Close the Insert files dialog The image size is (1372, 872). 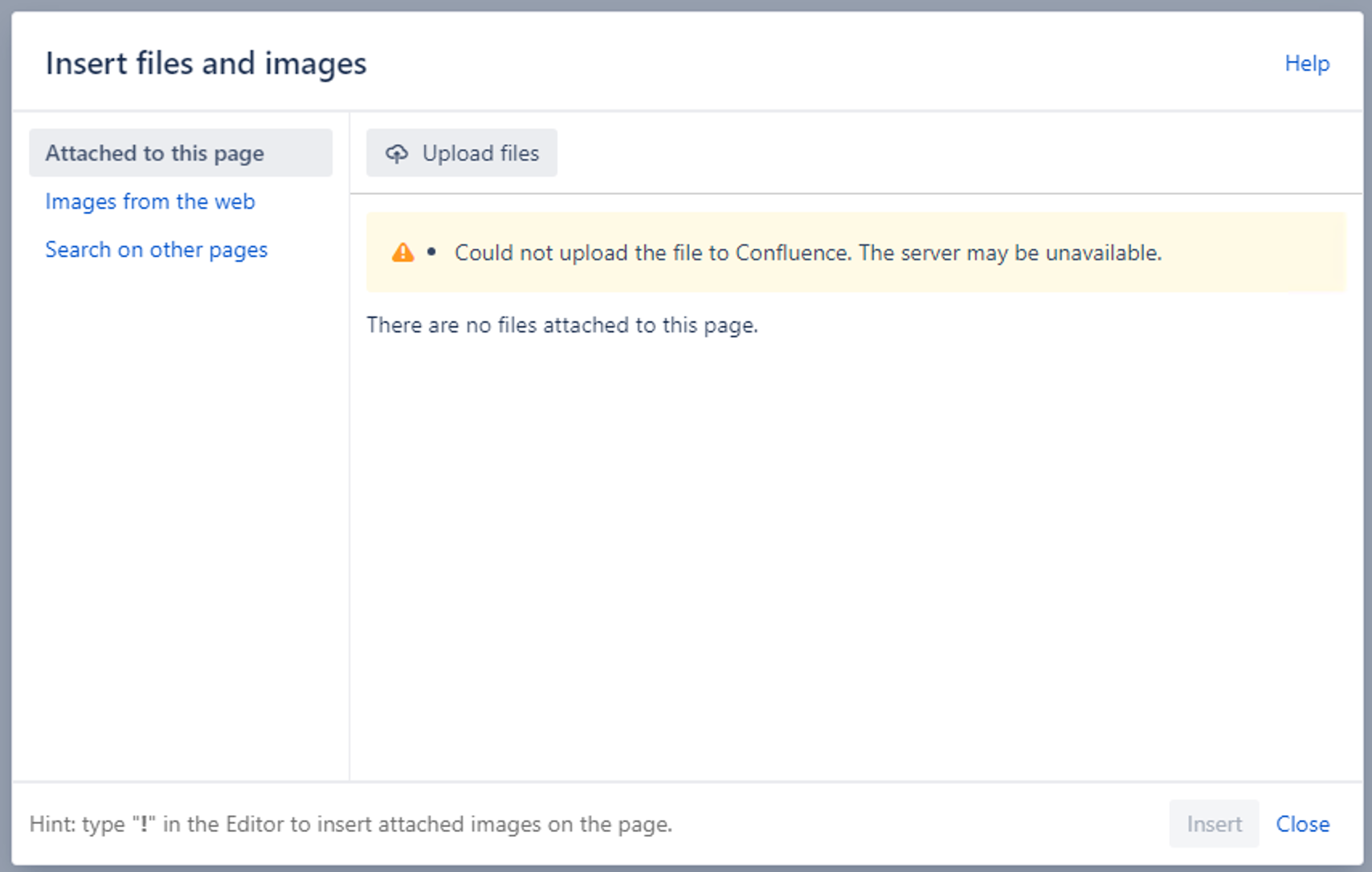[1302, 824]
